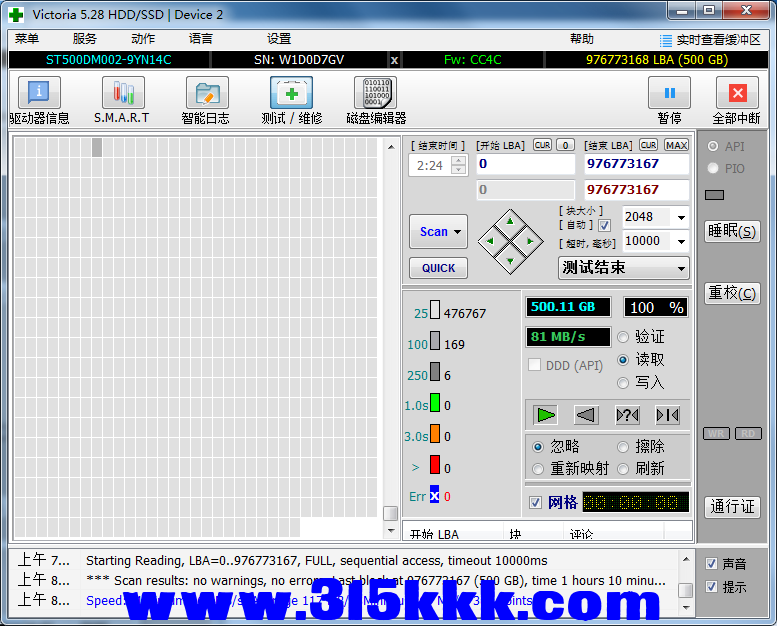Click the start LBA input field
777x626 pixels.
[525, 164]
